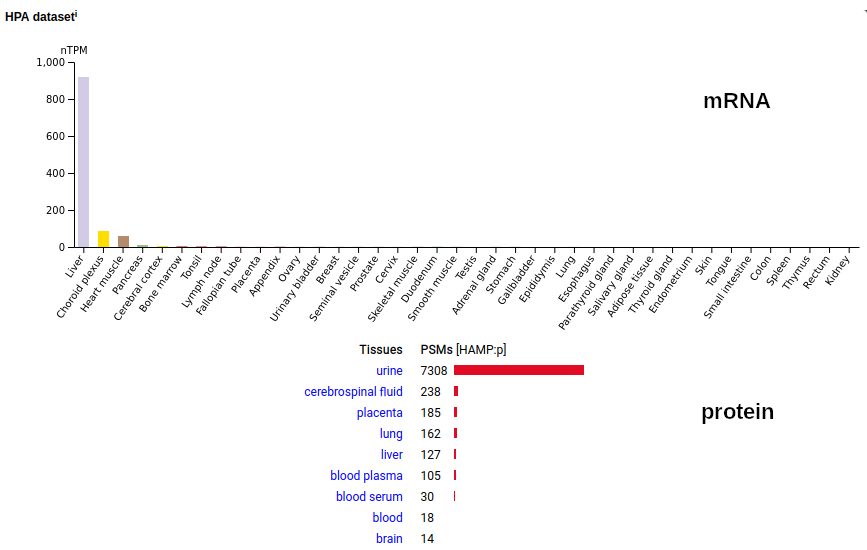Select the placenta tissue link
867x550 pixels.
tap(379, 413)
